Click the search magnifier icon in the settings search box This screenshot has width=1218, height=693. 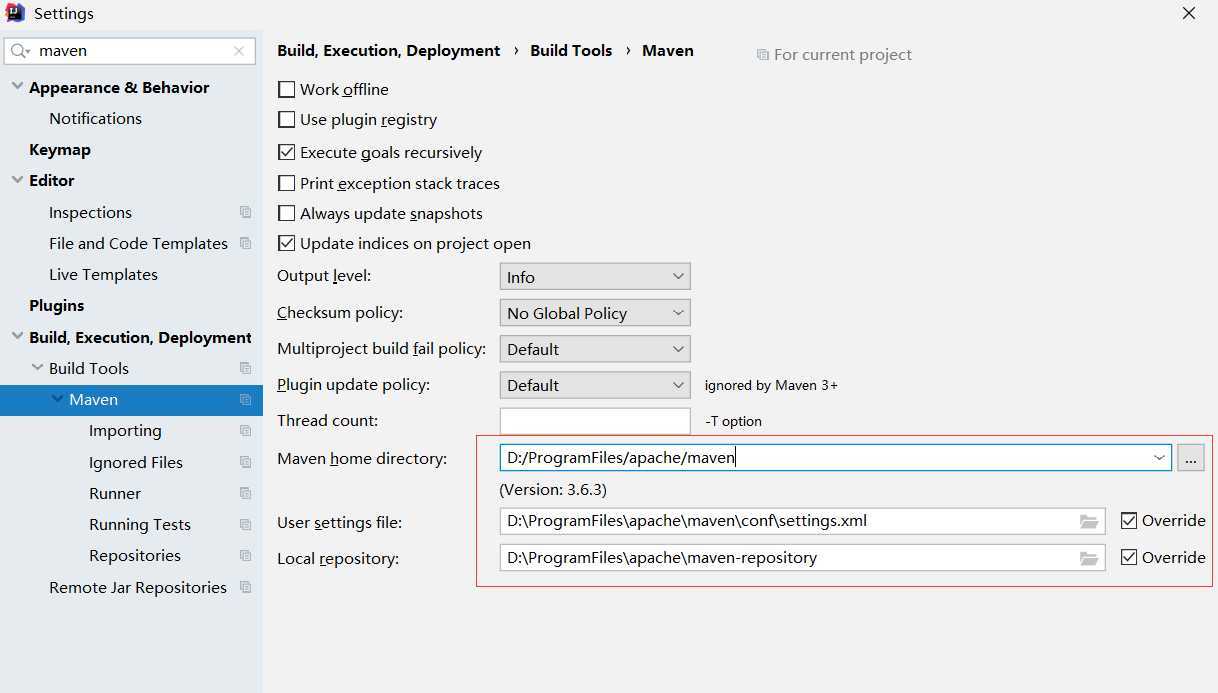tap(21, 51)
